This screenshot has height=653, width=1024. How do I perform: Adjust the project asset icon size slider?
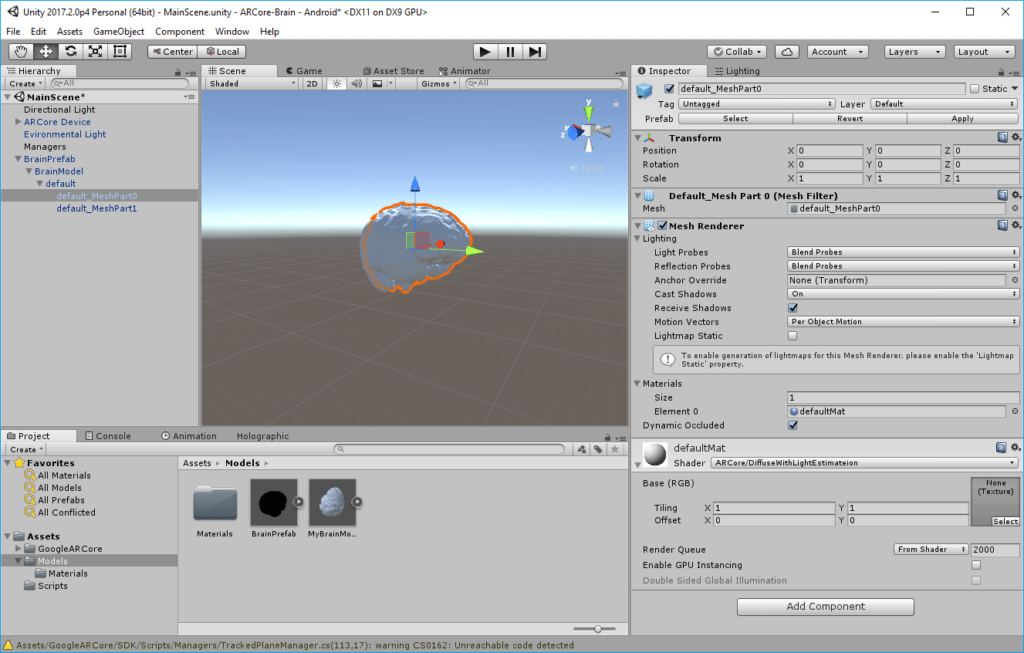(x=597, y=628)
